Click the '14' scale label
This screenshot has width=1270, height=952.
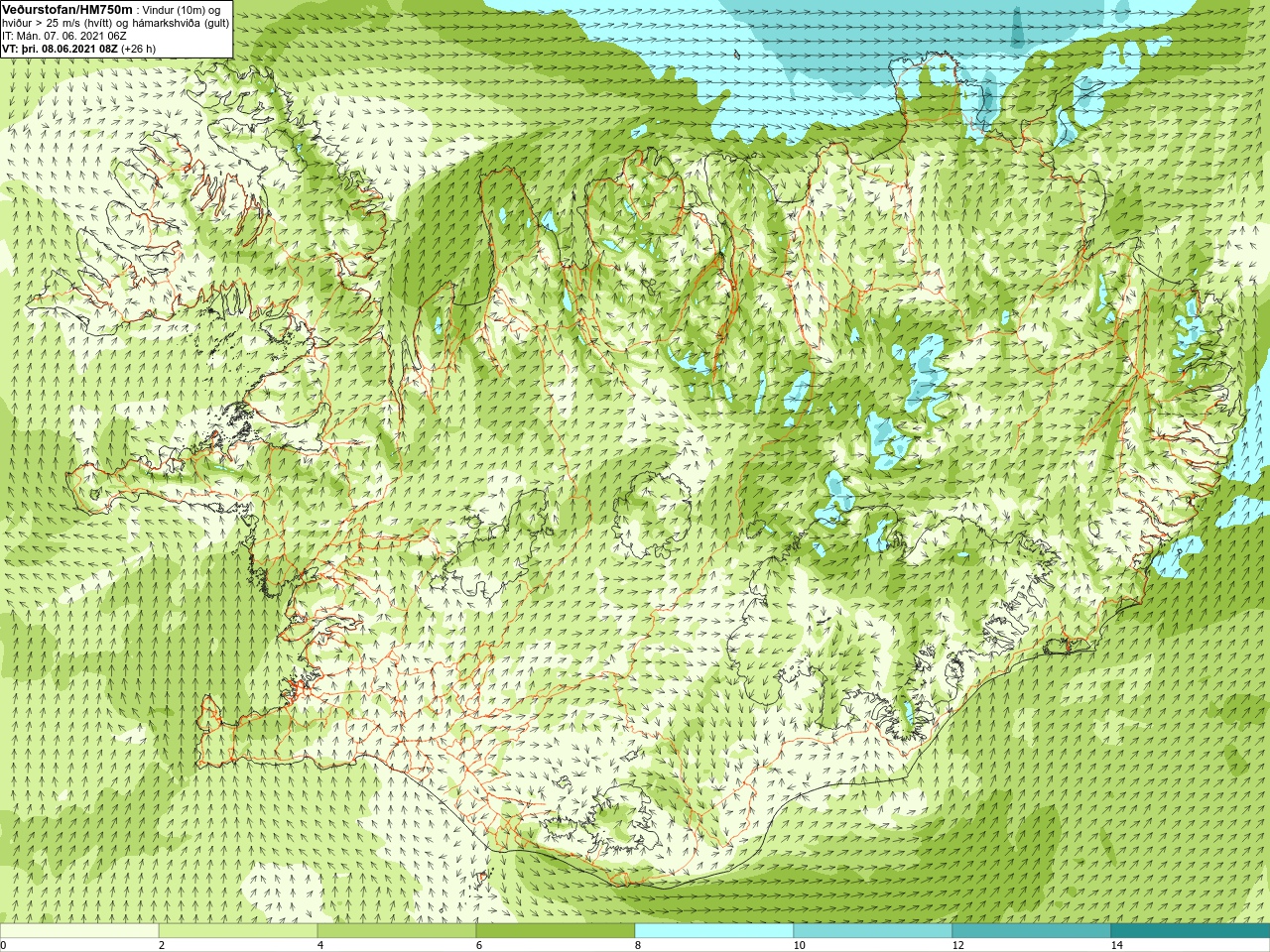pos(1116,945)
